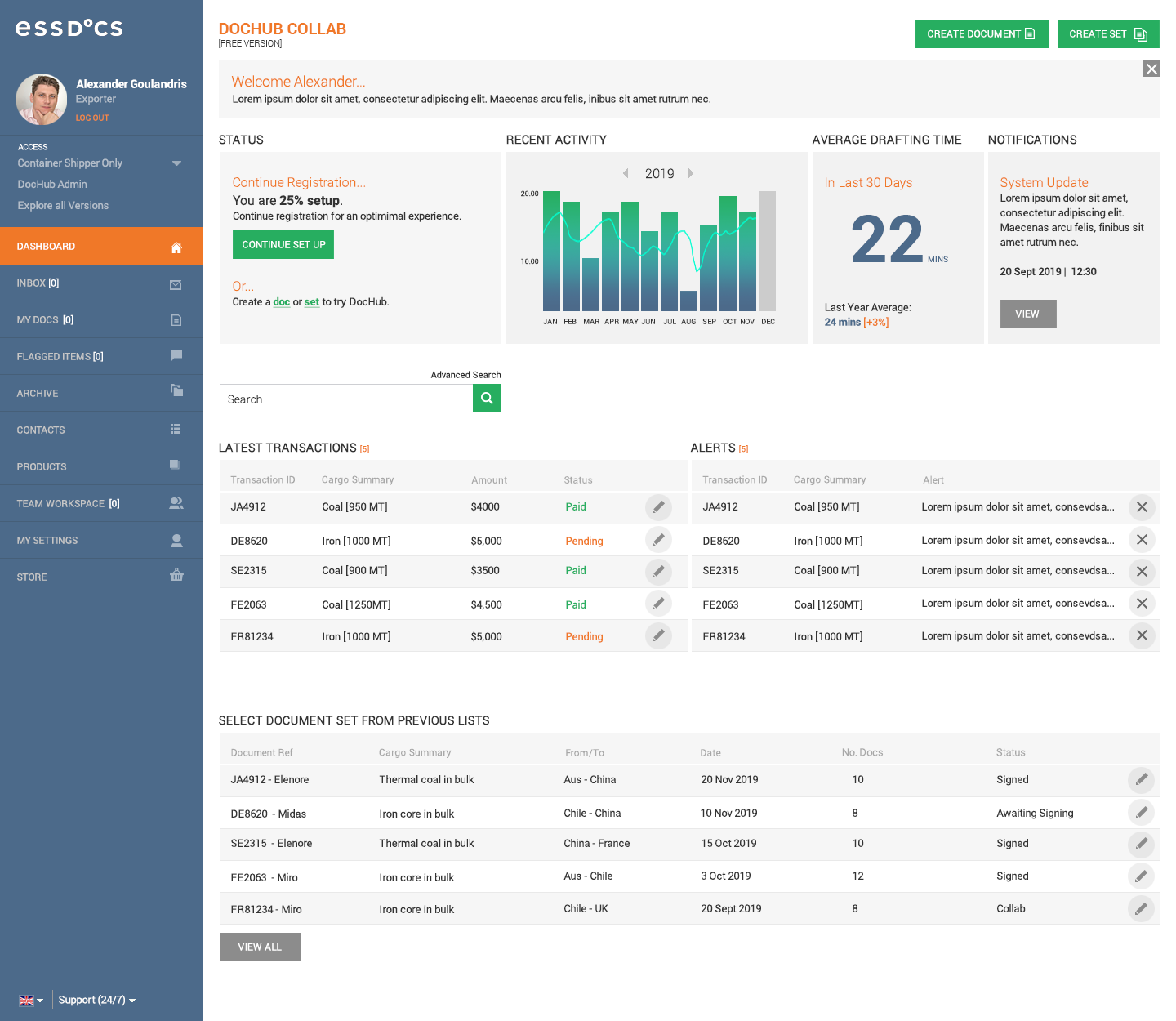Go to previous year in Recent Activity
This screenshot has width=1176, height=1021.
pyautogui.click(x=626, y=173)
